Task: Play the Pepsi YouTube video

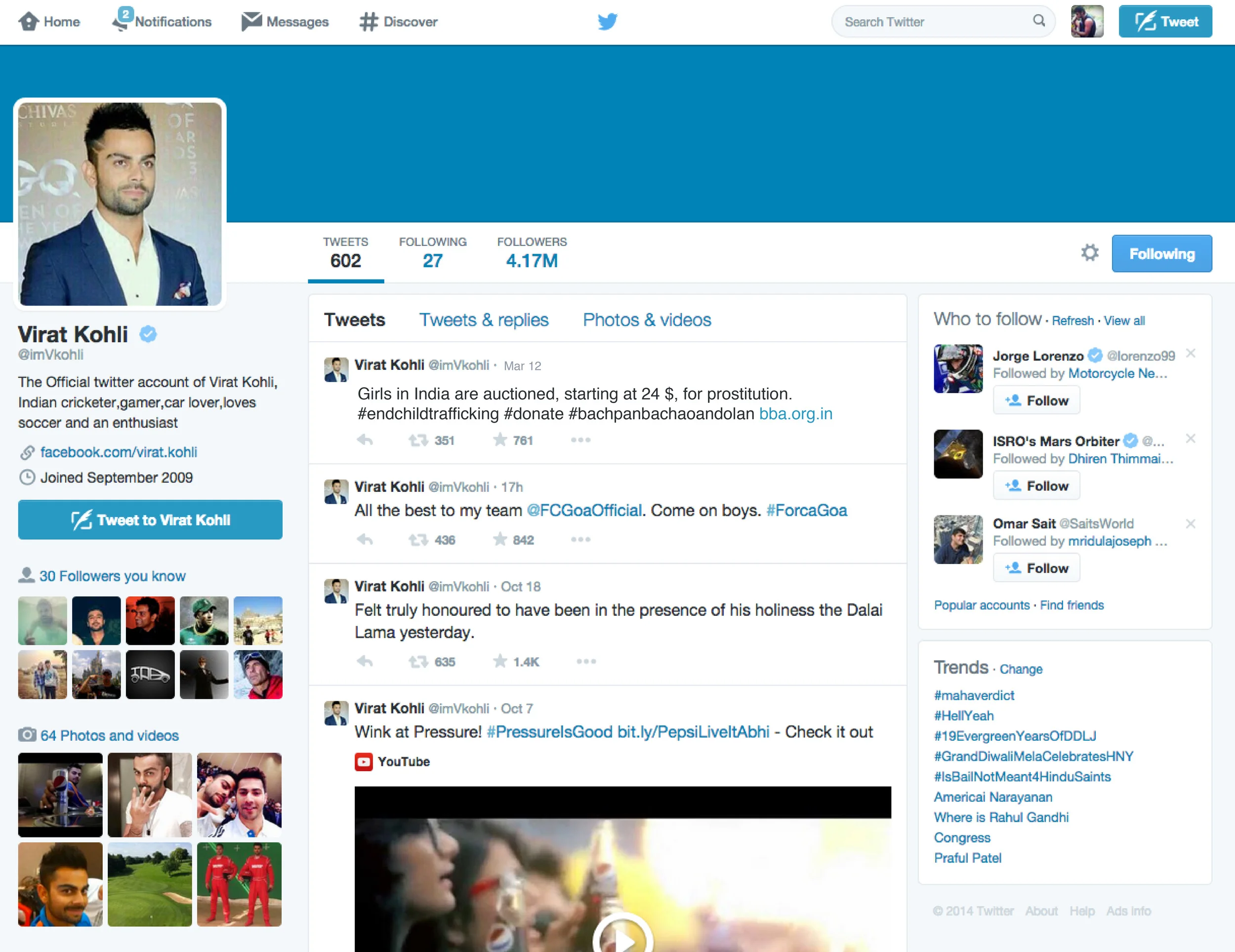Action: coord(622,939)
